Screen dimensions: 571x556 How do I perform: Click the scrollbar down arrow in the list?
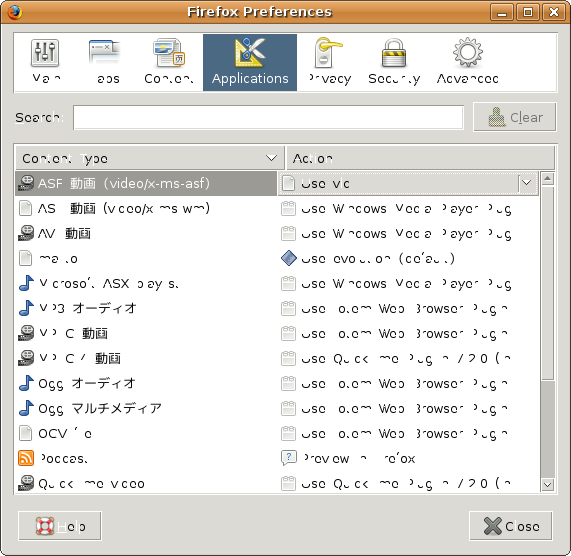(x=548, y=485)
